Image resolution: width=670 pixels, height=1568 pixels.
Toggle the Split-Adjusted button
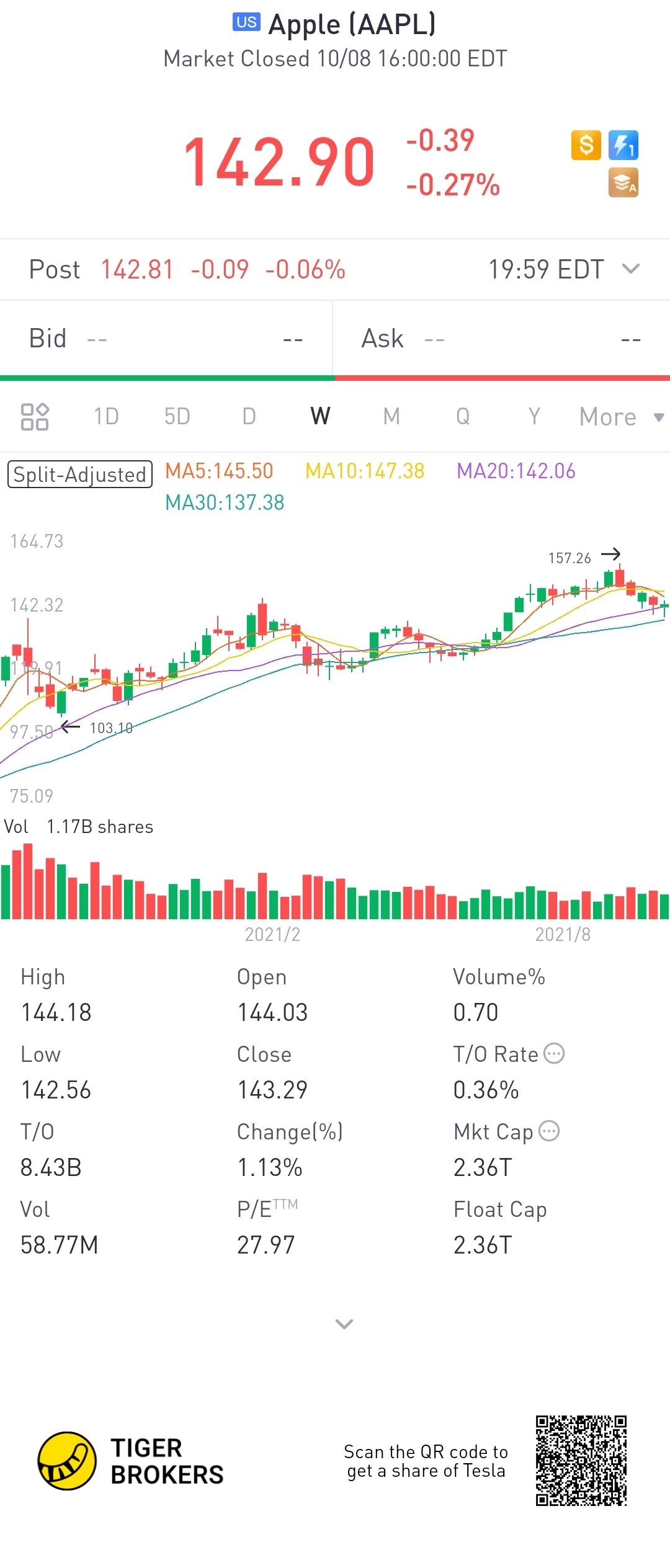(x=80, y=474)
